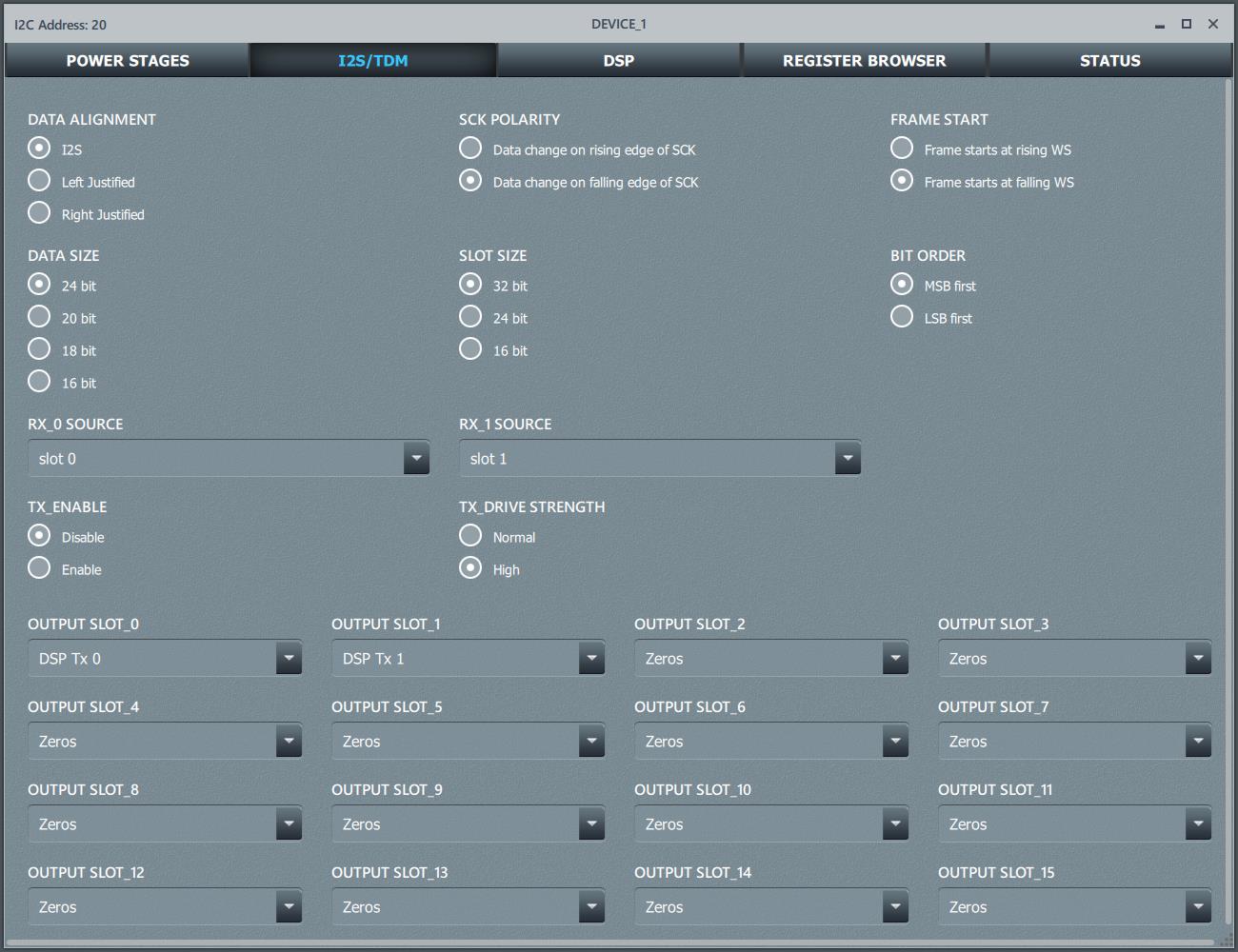
Task: Select Left Justified data alignment
Action: 39,181
